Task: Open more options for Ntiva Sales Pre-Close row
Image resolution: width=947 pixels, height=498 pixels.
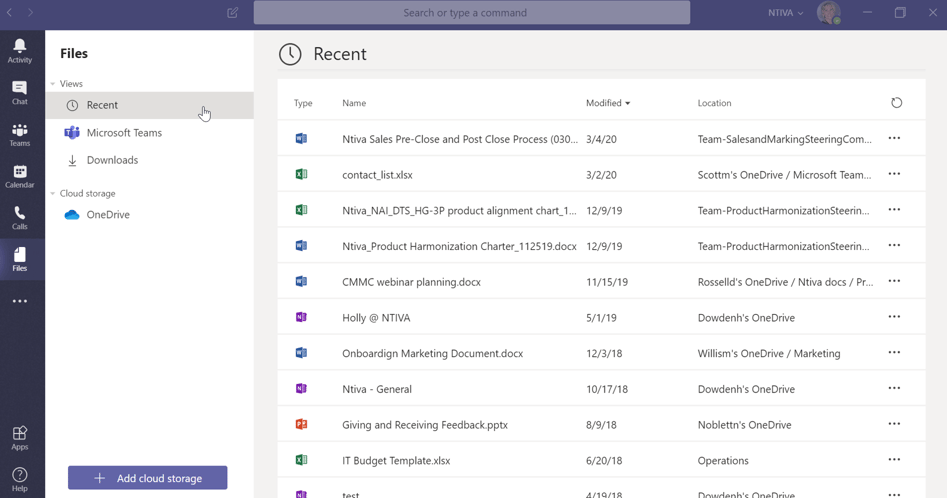Action: point(894,138)
